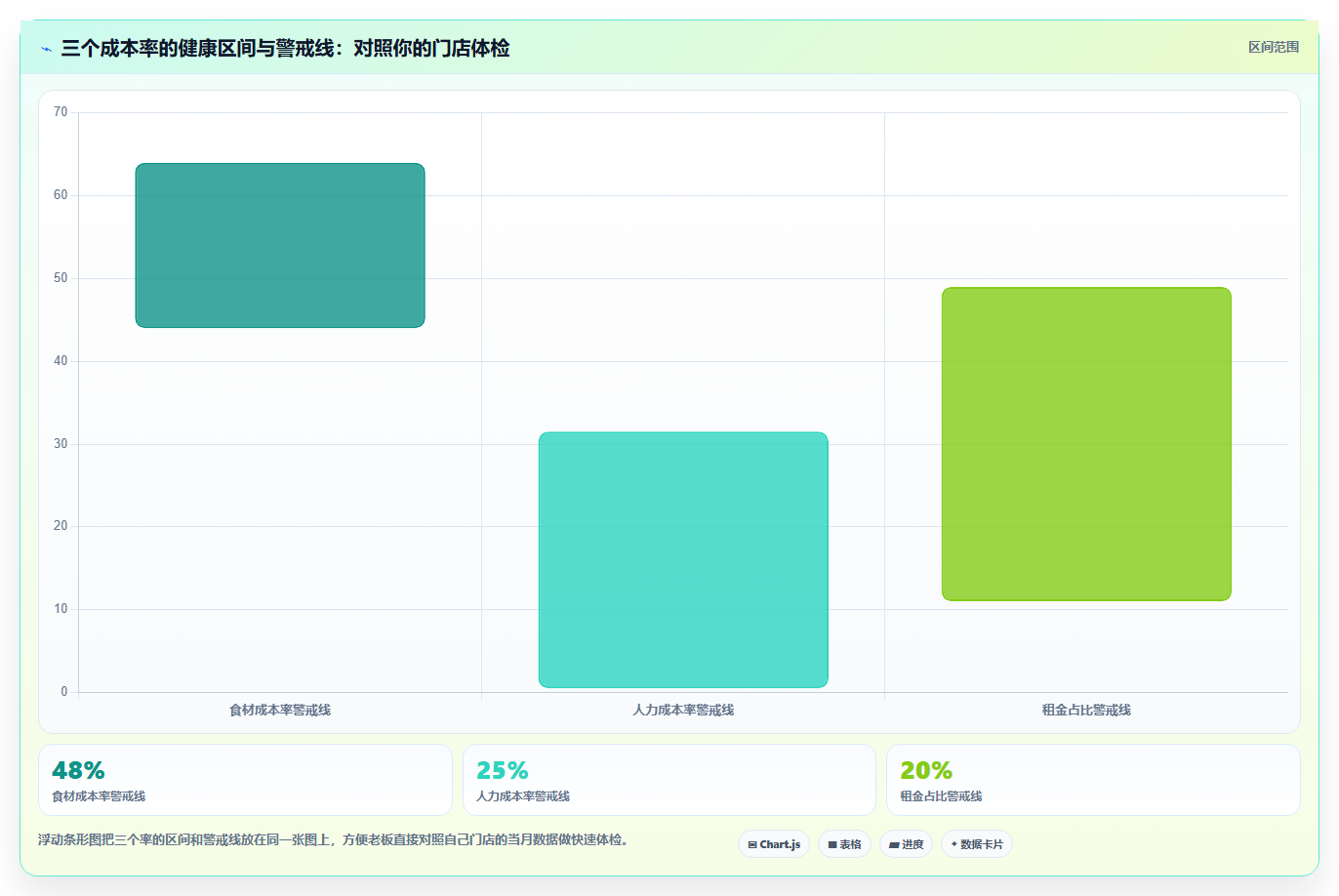This screenshot has width=1339, height=896.
Task: Click the lightning icon beside the chart title
Action: tap(46, 49)
